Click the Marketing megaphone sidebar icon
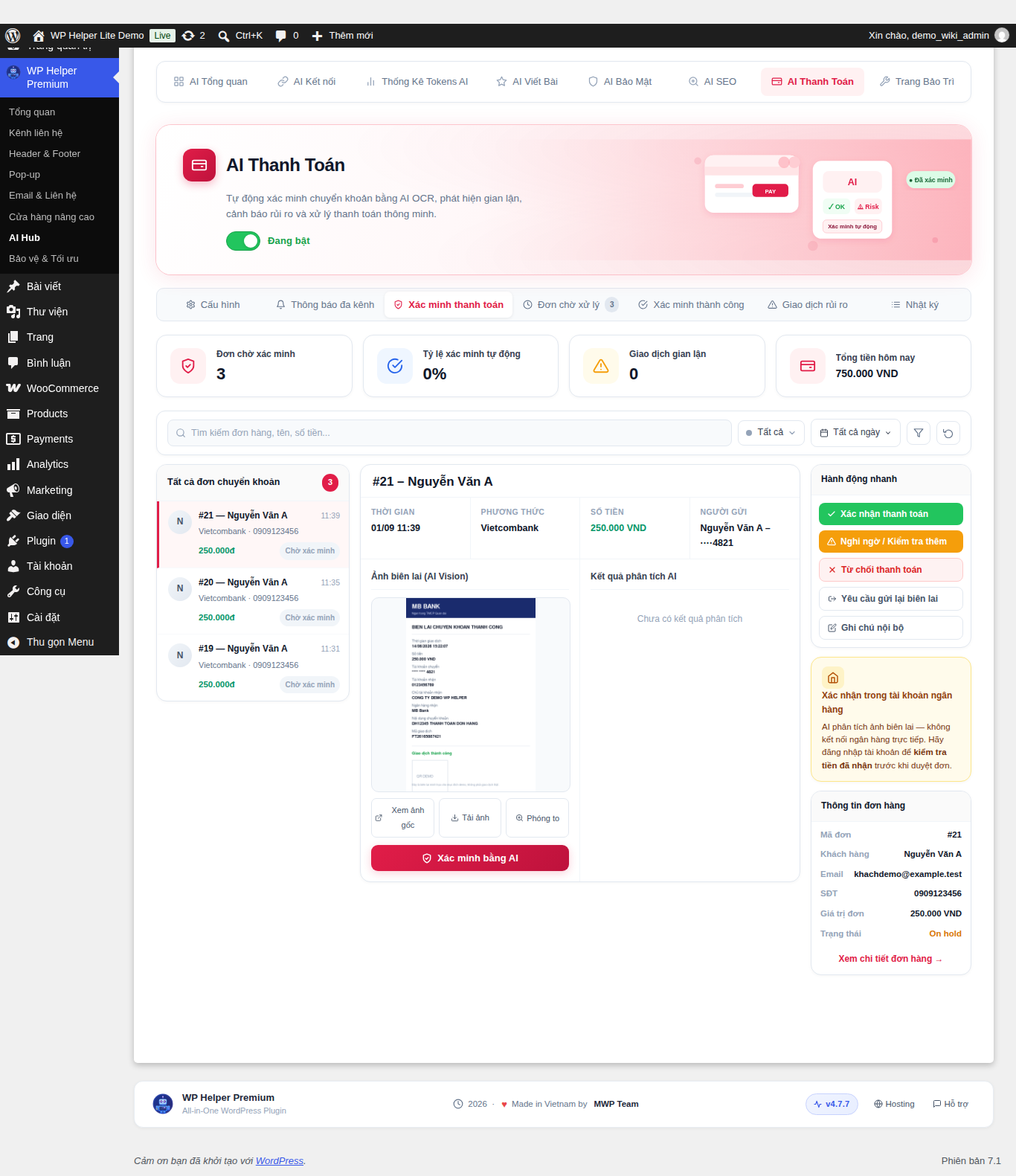The image size is (1016, 1176). pyautogui.click(x=13, y=490)
